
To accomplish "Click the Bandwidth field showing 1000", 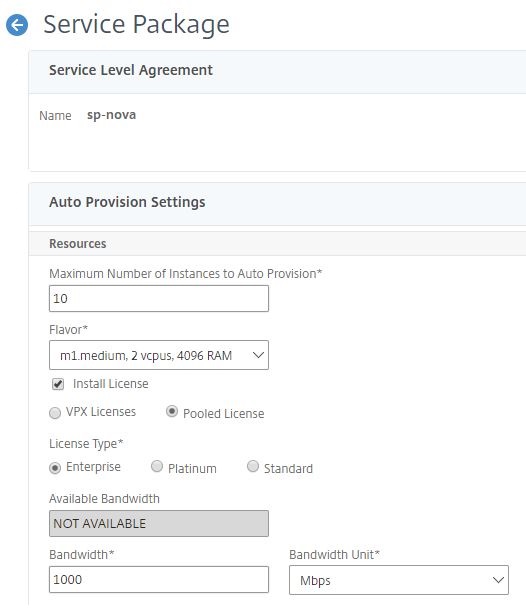I will point(159,579).
